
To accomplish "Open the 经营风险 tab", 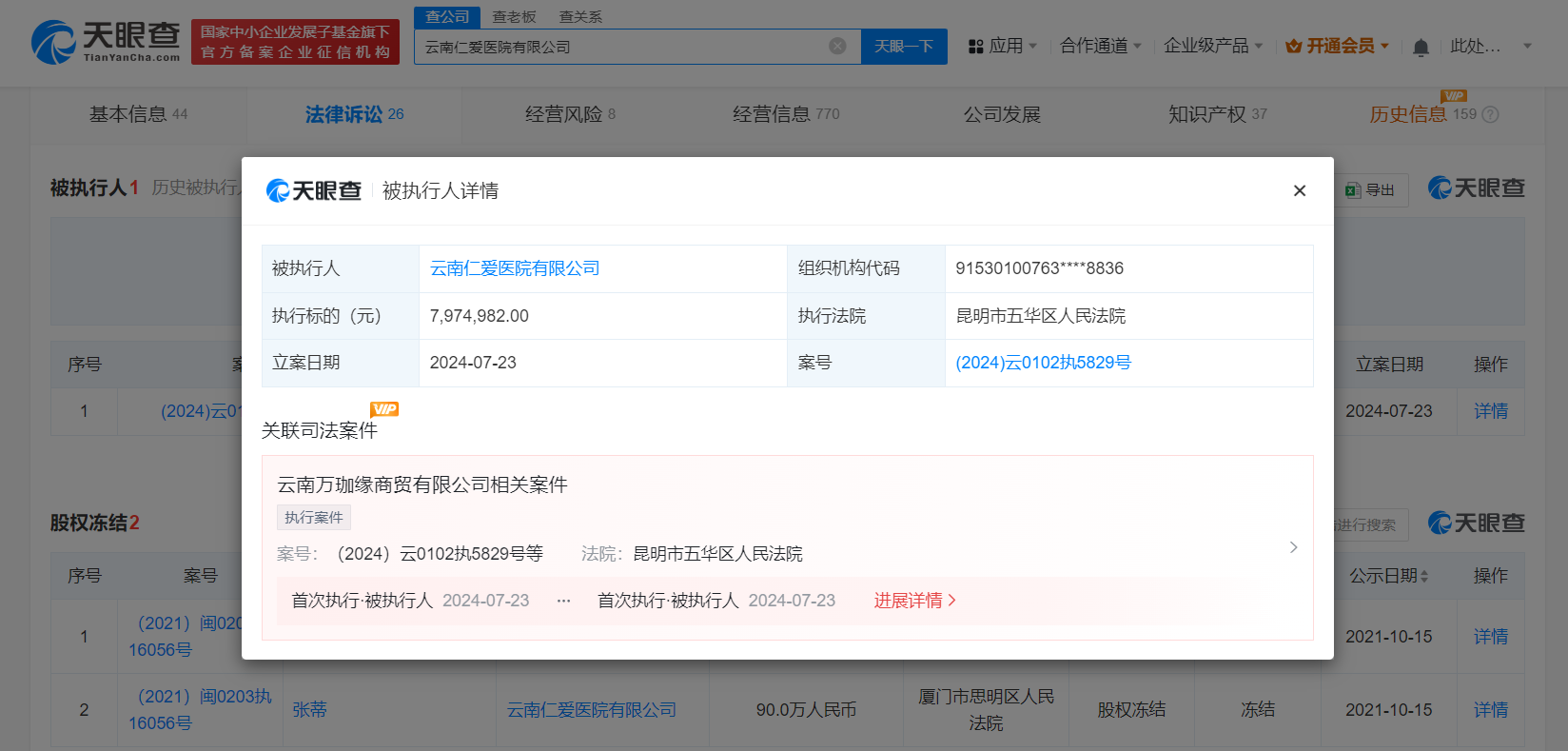I will click(570, 114).
